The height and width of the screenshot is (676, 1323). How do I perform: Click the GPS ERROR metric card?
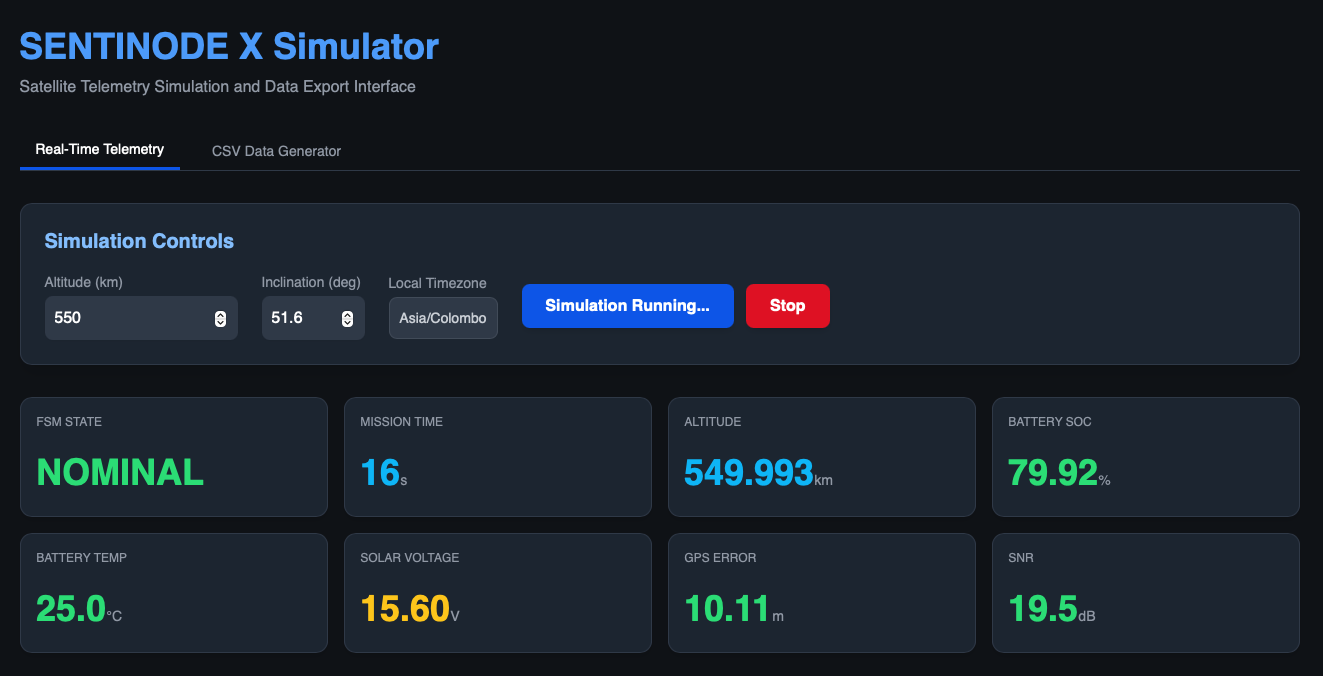click(x=821, y=592)
